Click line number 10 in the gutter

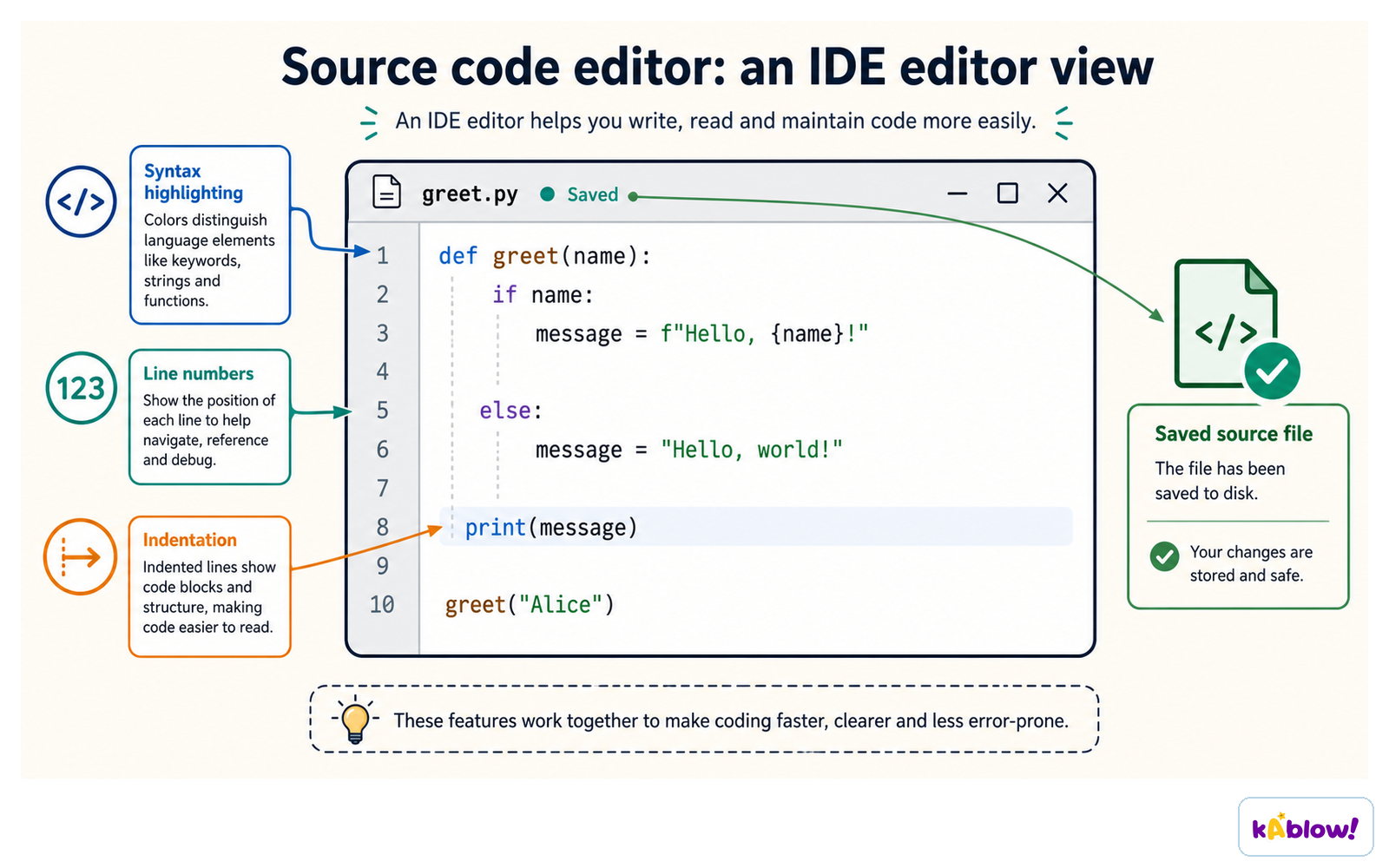tap(382, 604)
